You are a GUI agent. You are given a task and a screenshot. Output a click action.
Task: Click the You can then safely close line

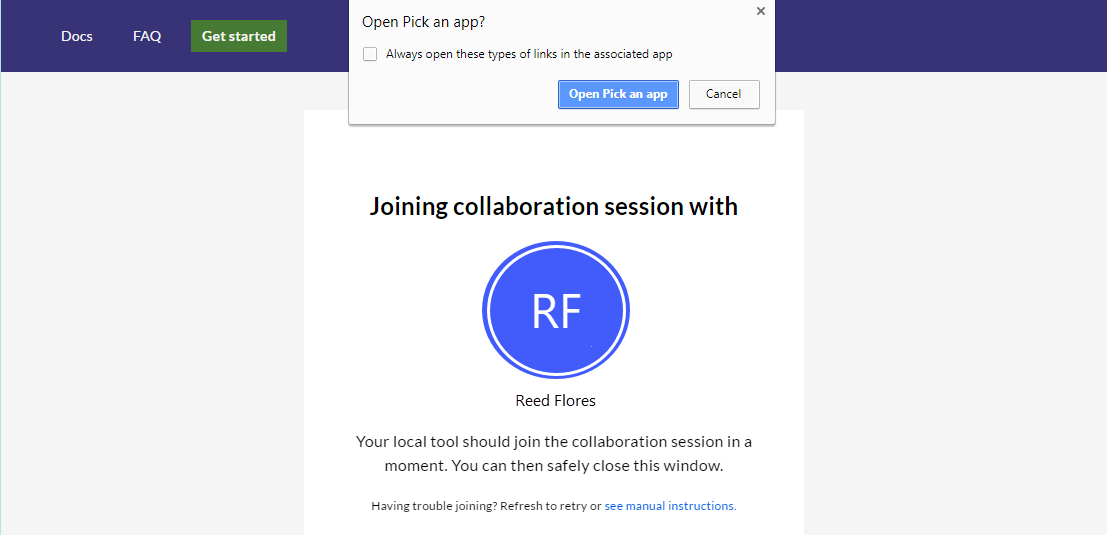coord(588,466)
